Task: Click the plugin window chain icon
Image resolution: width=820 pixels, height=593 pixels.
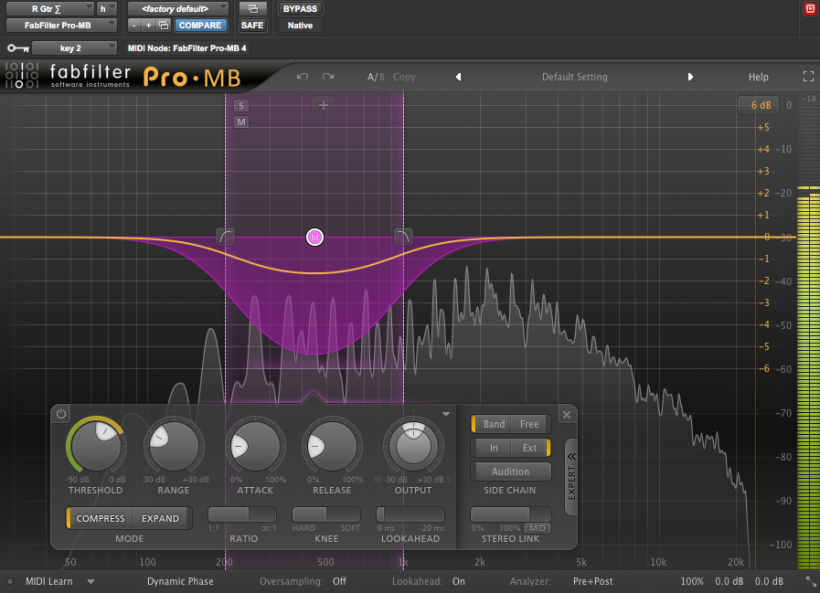Action: pyautogui.click(x=253, y=9)
